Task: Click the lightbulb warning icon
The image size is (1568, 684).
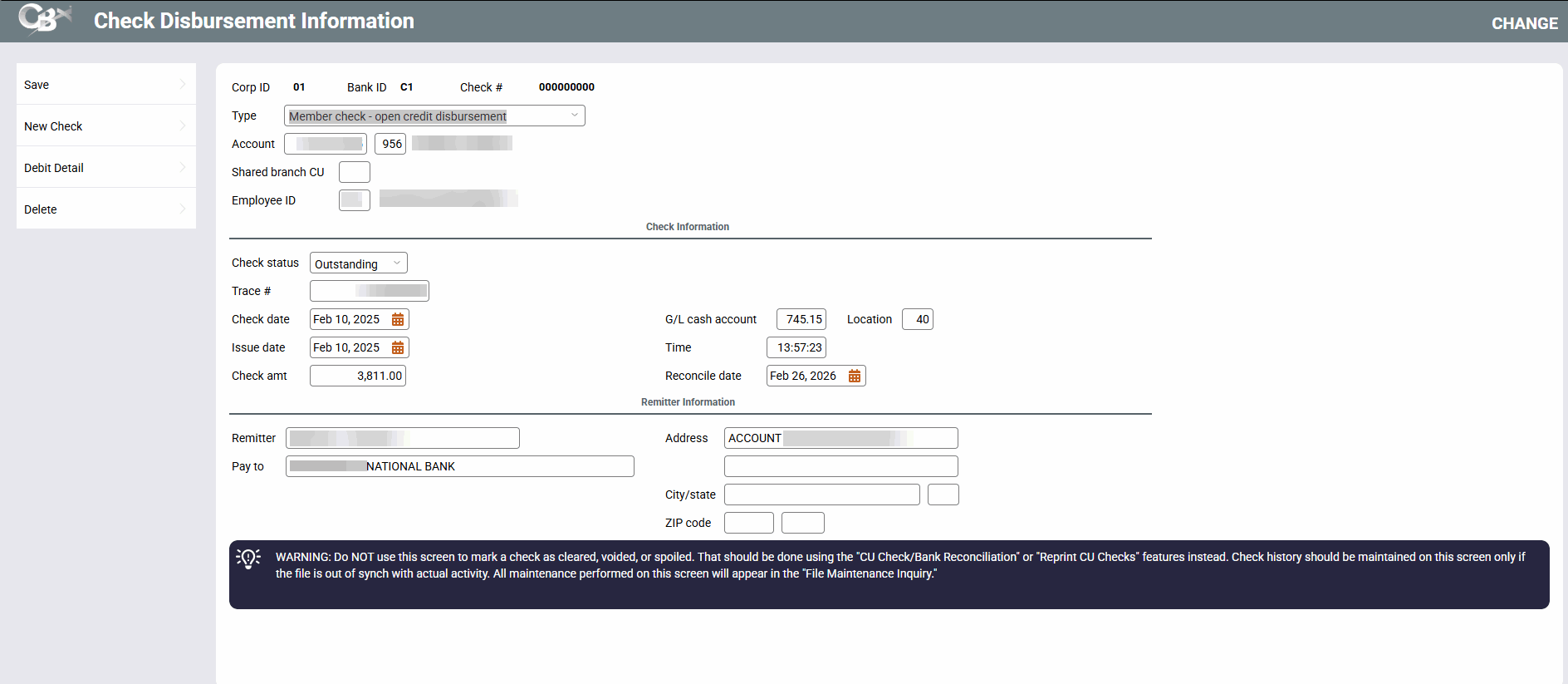Action: tap(248, 558)
